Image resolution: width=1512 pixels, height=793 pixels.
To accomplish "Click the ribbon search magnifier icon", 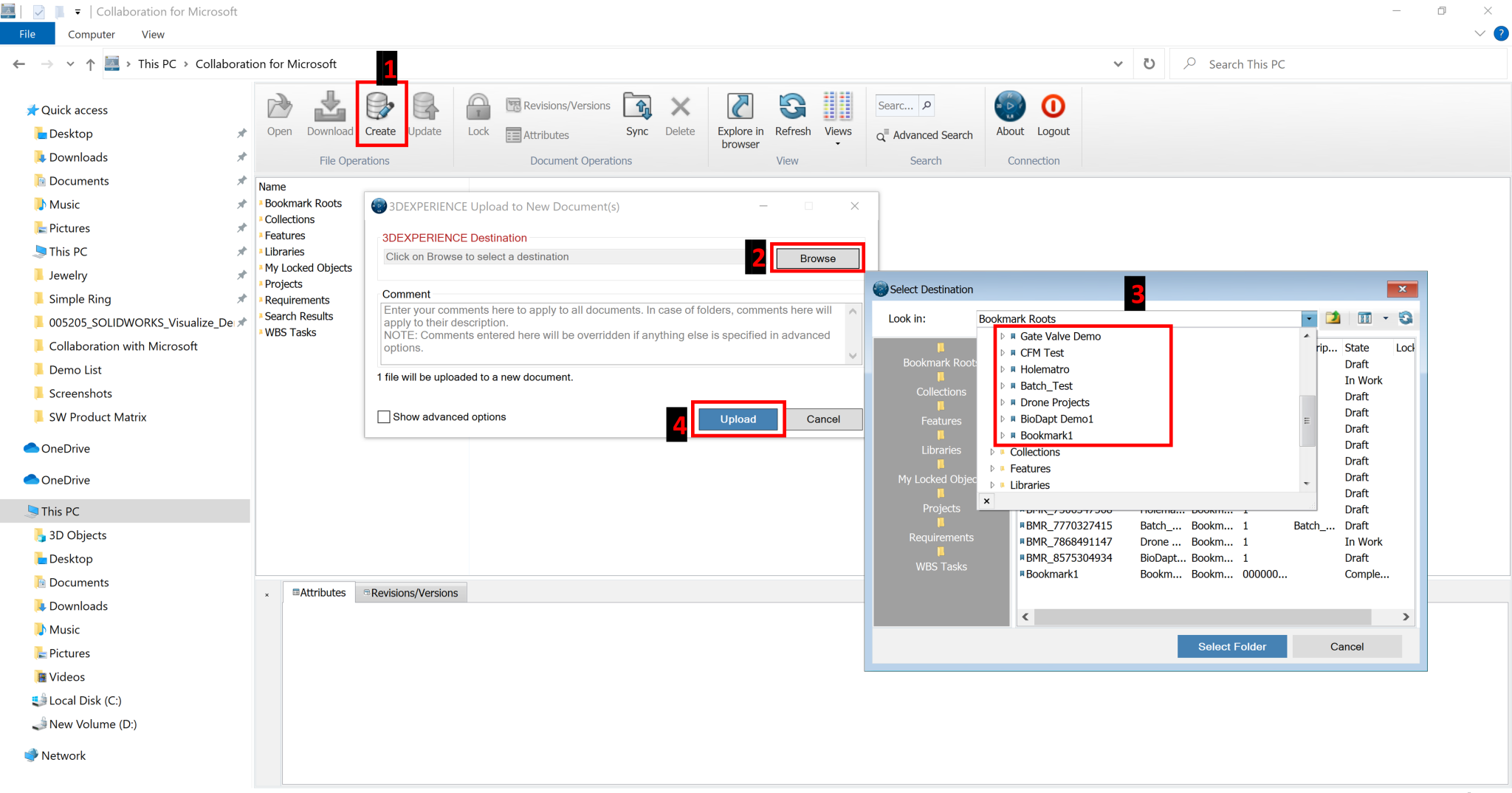I will click(x=927, y=106).
